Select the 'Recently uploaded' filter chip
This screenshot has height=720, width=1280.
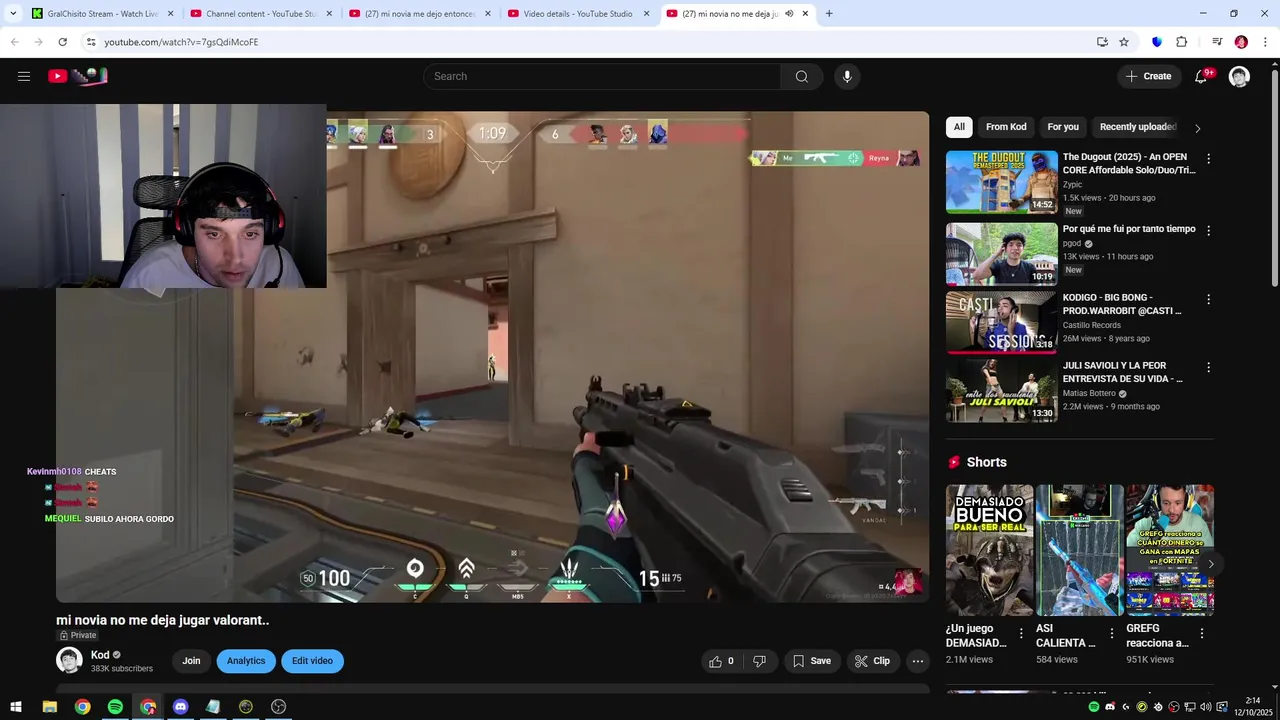1137,127
